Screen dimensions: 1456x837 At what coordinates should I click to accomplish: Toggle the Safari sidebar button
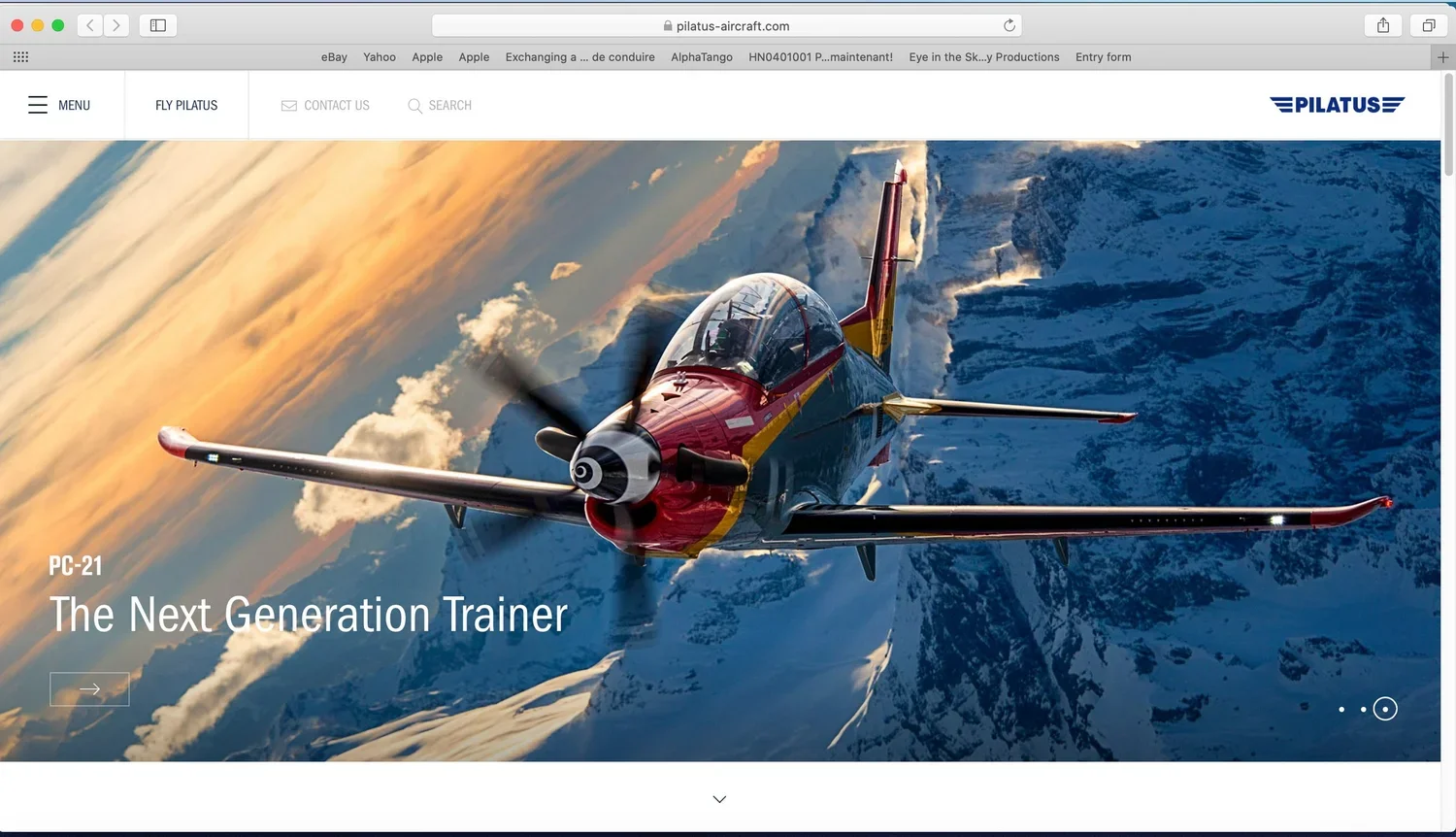[x=158, y=25]
